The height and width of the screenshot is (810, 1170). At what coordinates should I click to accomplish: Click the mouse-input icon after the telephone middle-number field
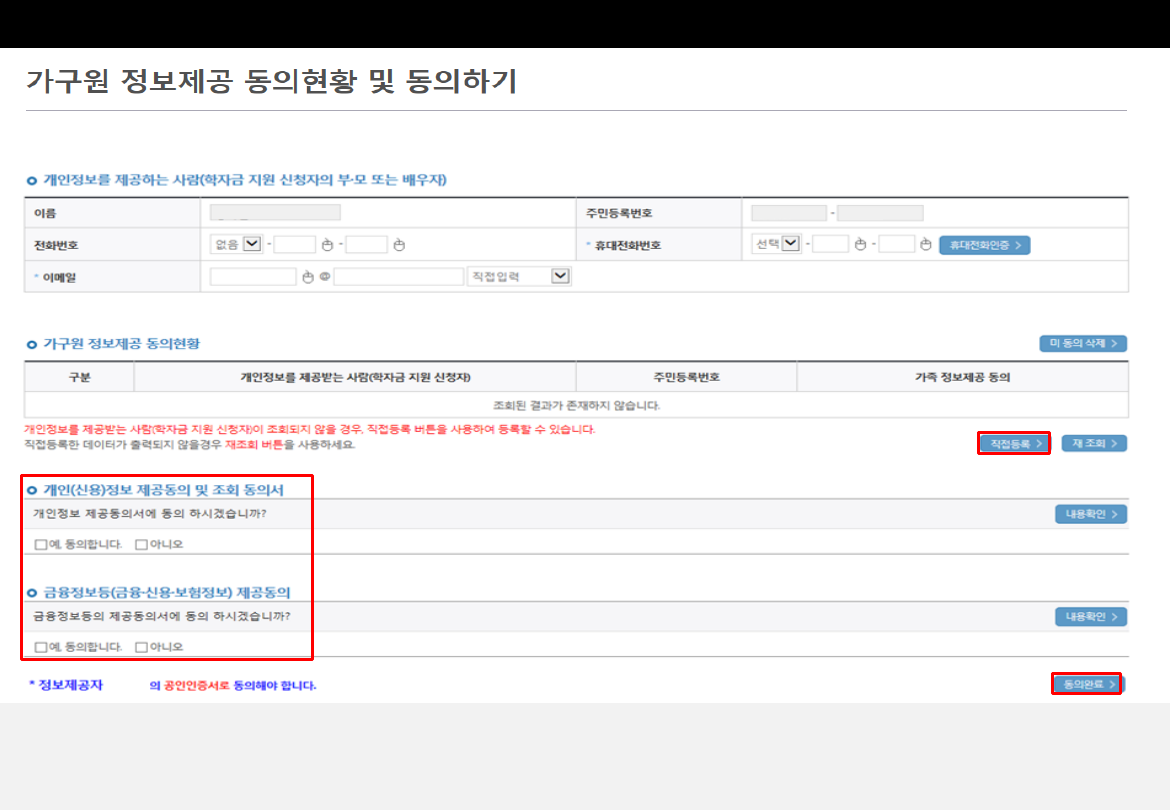coord(327,245)
